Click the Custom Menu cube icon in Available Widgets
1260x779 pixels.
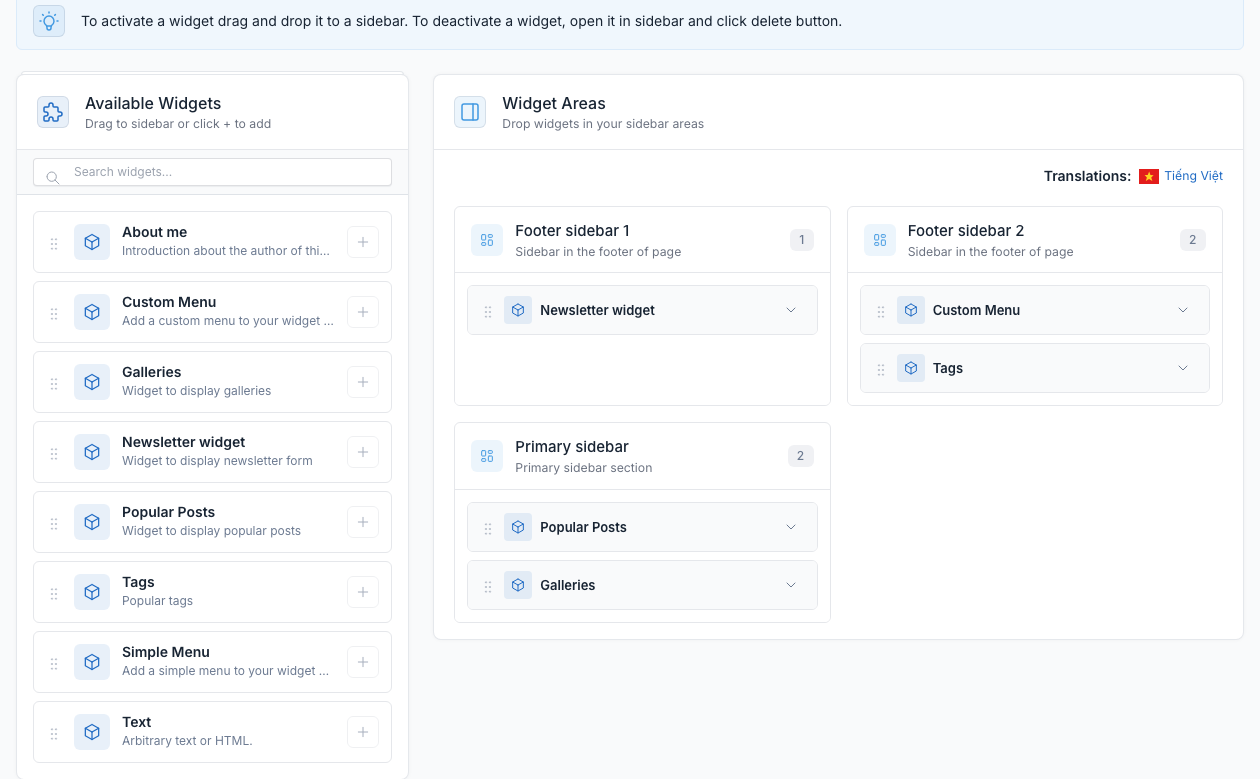click(92, 312)
